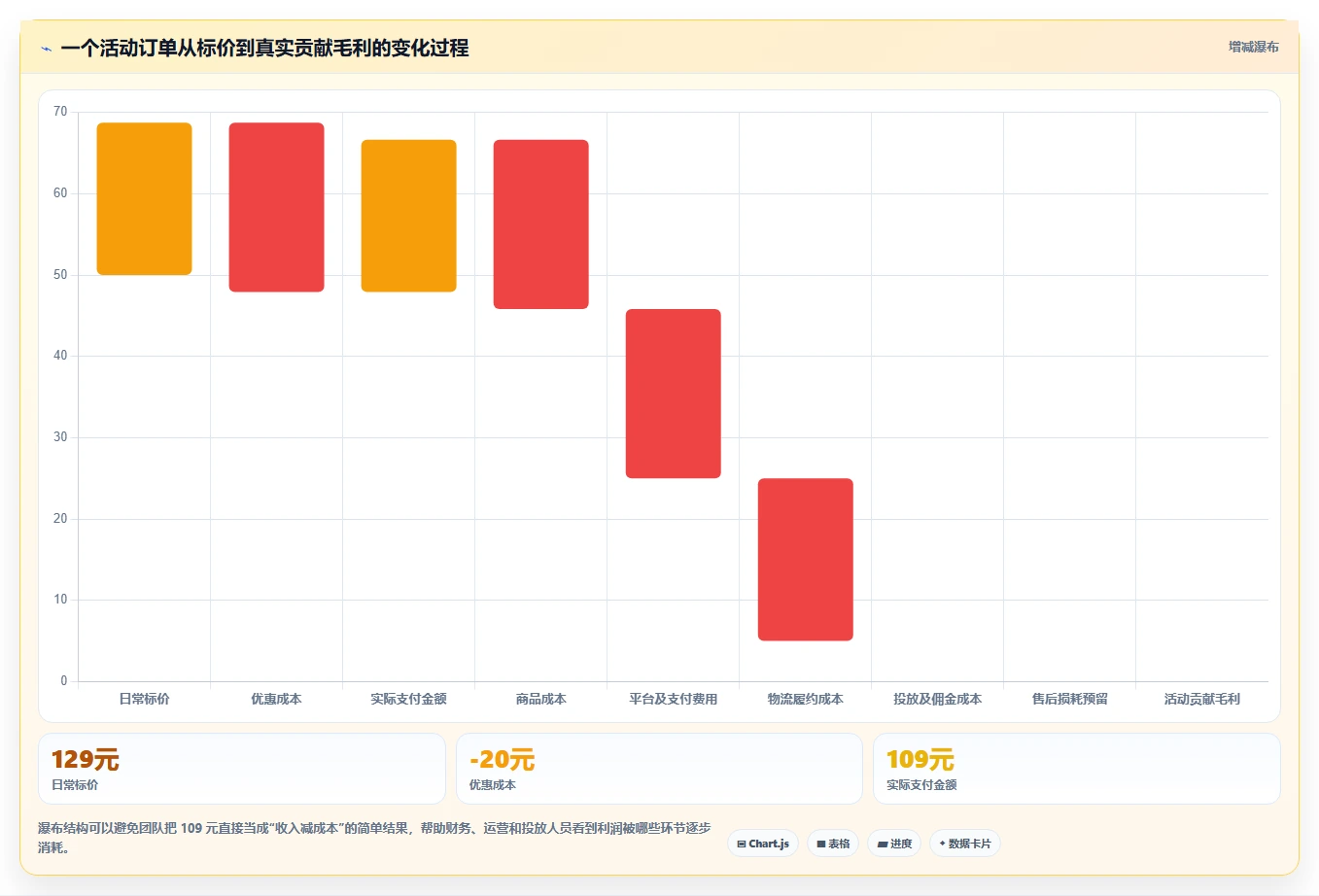Click the red 平台及支付费用 bar
Image resolution: width=1319 pixels, height=896 pixels.
tap(674, 394)
